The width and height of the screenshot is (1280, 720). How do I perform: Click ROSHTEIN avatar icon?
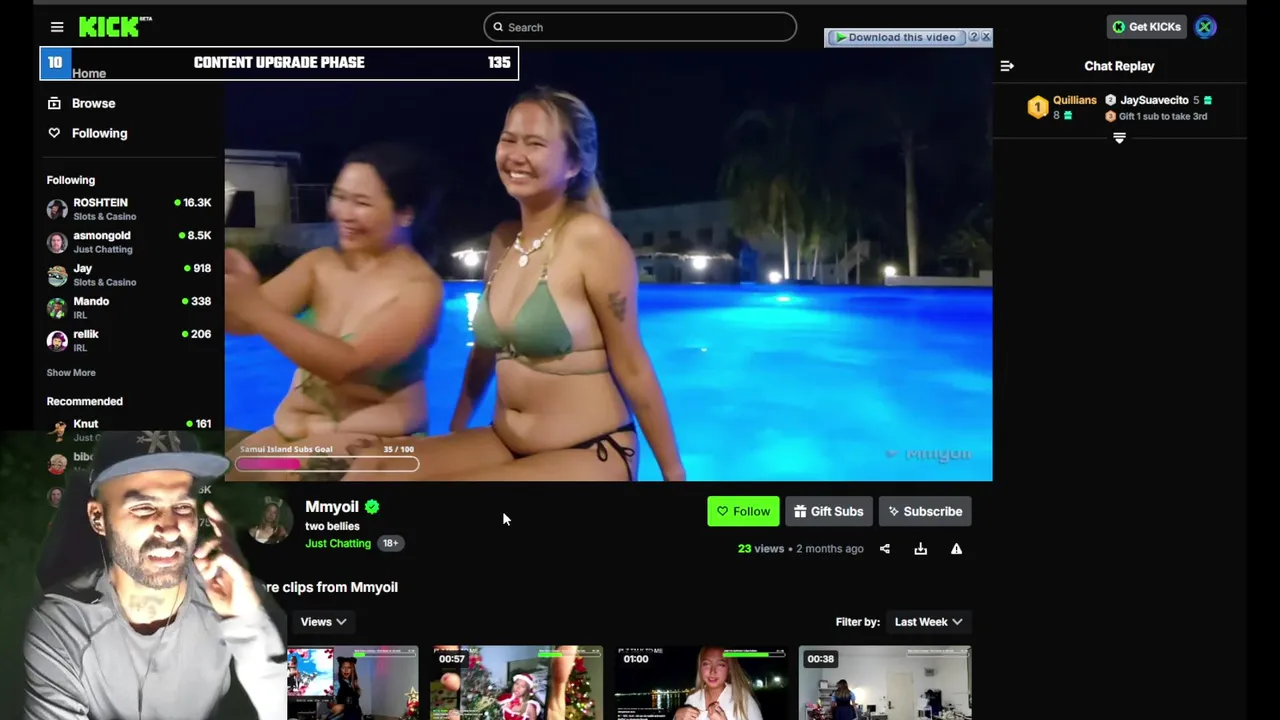[x=57, y=209]
